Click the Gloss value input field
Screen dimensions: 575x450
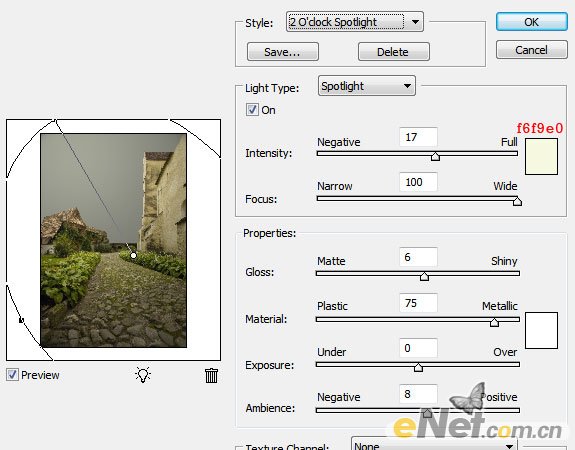(x=418, y=257)
